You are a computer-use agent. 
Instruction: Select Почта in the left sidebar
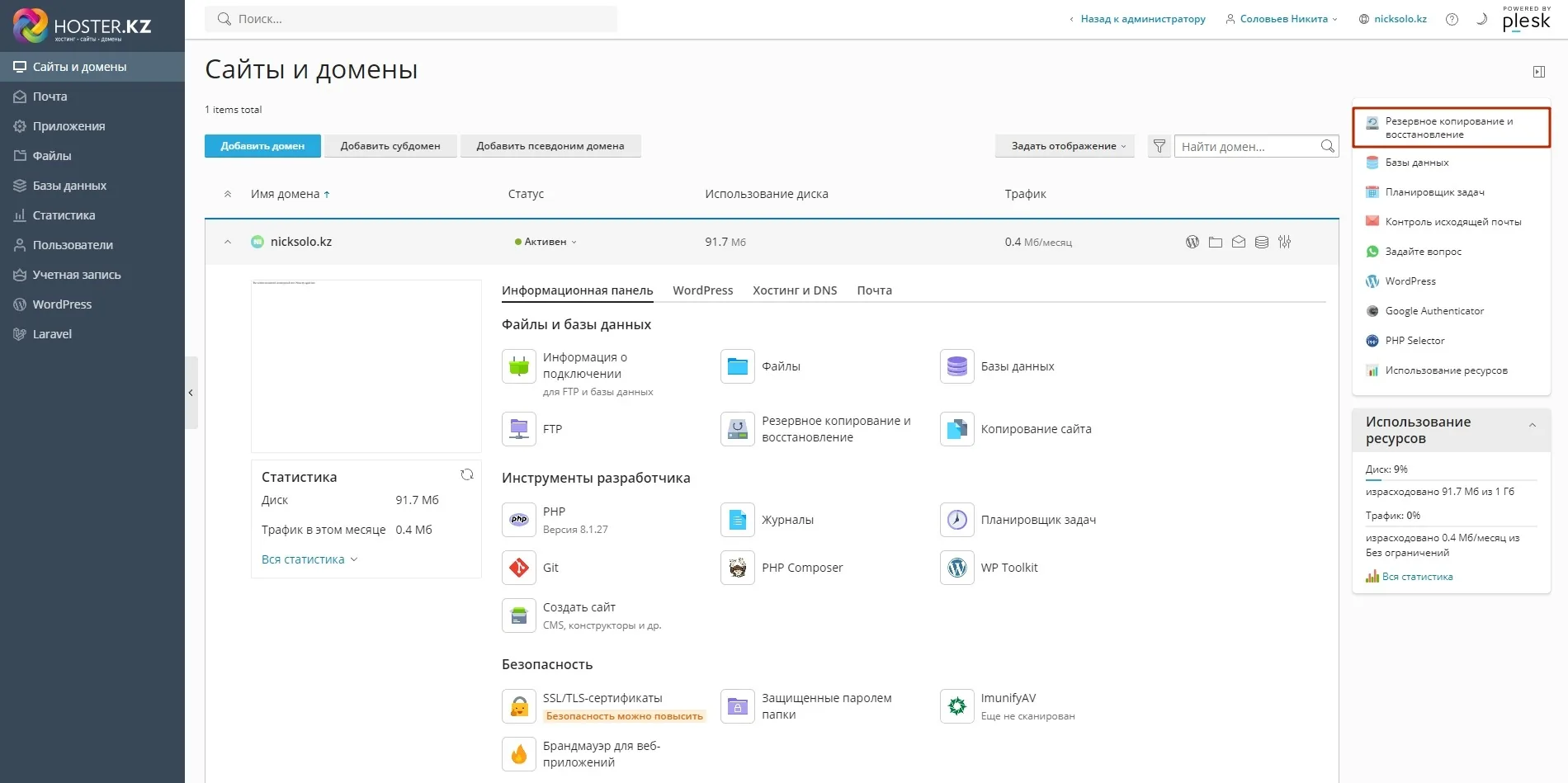[48, 97]
